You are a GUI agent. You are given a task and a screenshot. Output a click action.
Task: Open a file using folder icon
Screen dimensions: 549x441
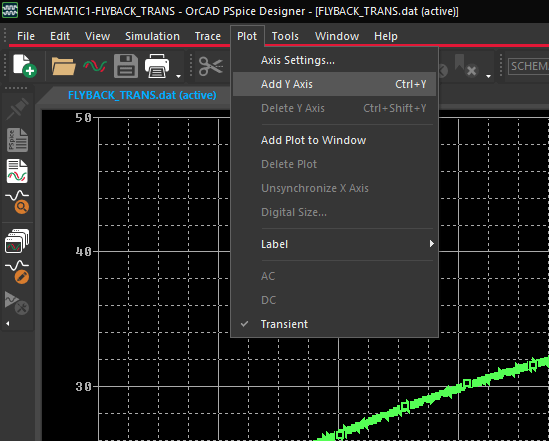pyautogui.click(x=63, y=66)
